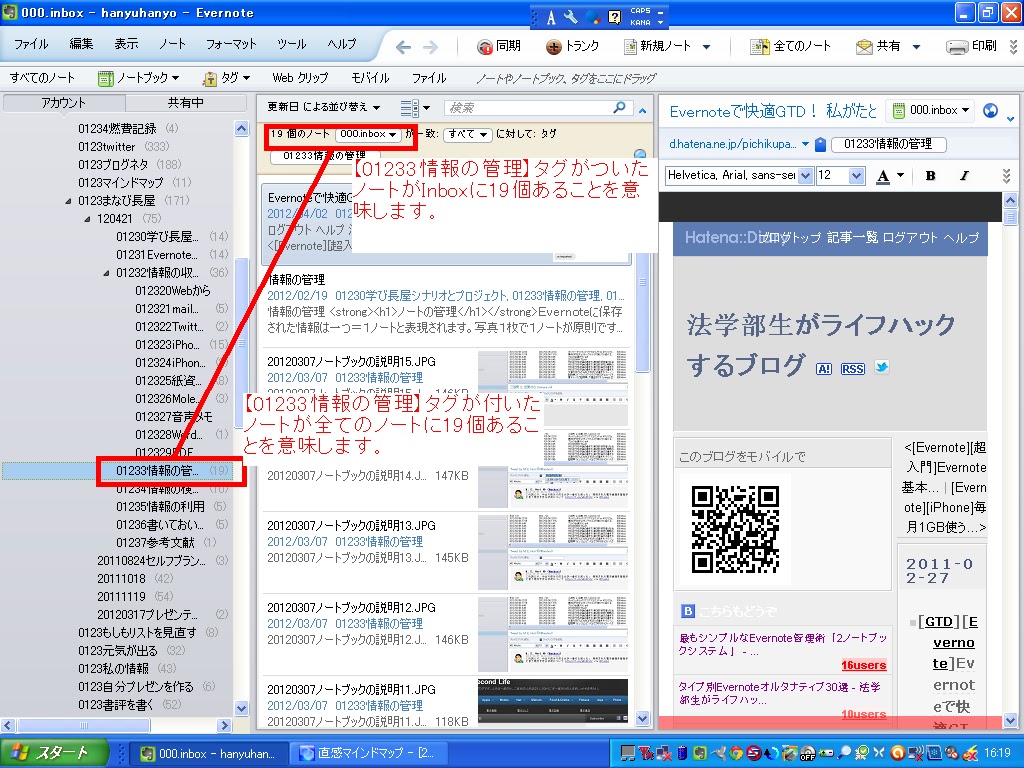Show 全てのノート all notes
This screenshot has height=768, width=1024.
point(790,46)
